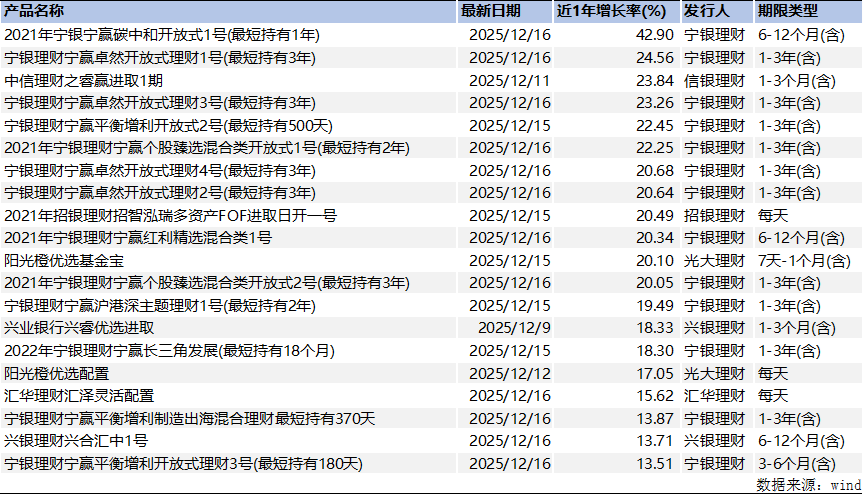Select product 宁银理财宁赢卓然开放式理财3号
This screenshot has height=495, width=865.
pyautogui.click(x=160, y=103)
